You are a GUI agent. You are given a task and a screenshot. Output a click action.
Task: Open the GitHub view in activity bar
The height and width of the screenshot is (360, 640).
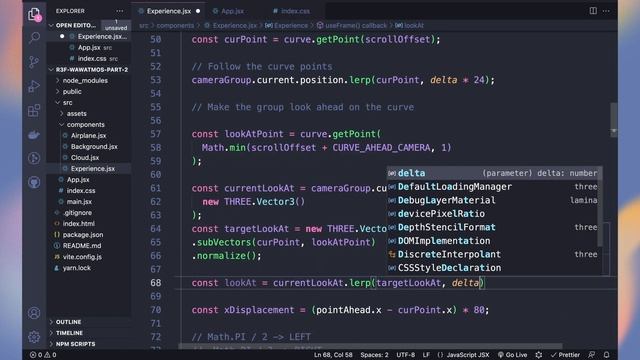(x=34, y=182)
